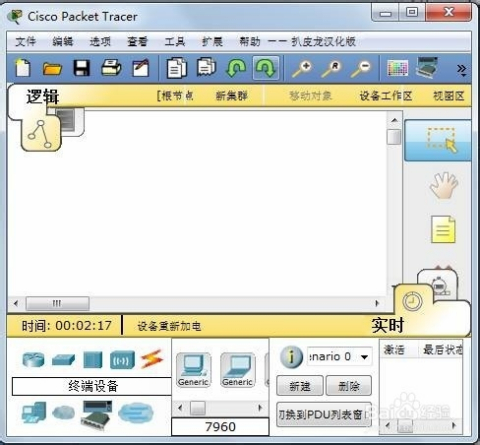Select the Switches device category icon
The image size is (480, 445).
[63, 360]
